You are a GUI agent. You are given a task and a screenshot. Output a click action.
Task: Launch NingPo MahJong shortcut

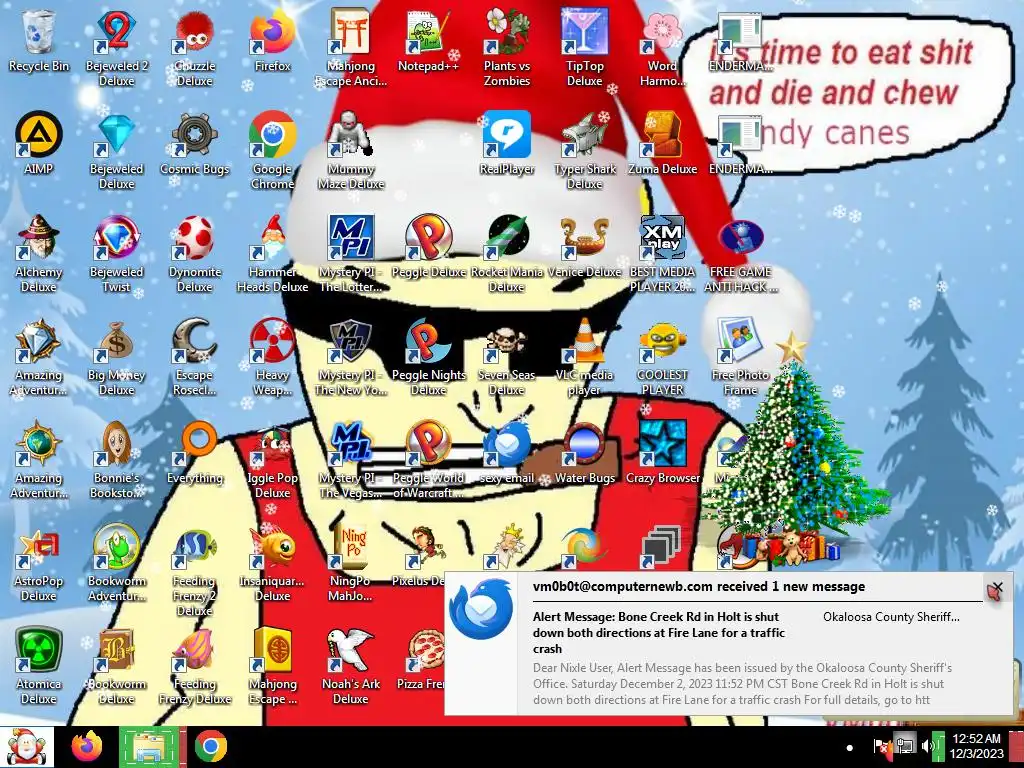[351, 563]
